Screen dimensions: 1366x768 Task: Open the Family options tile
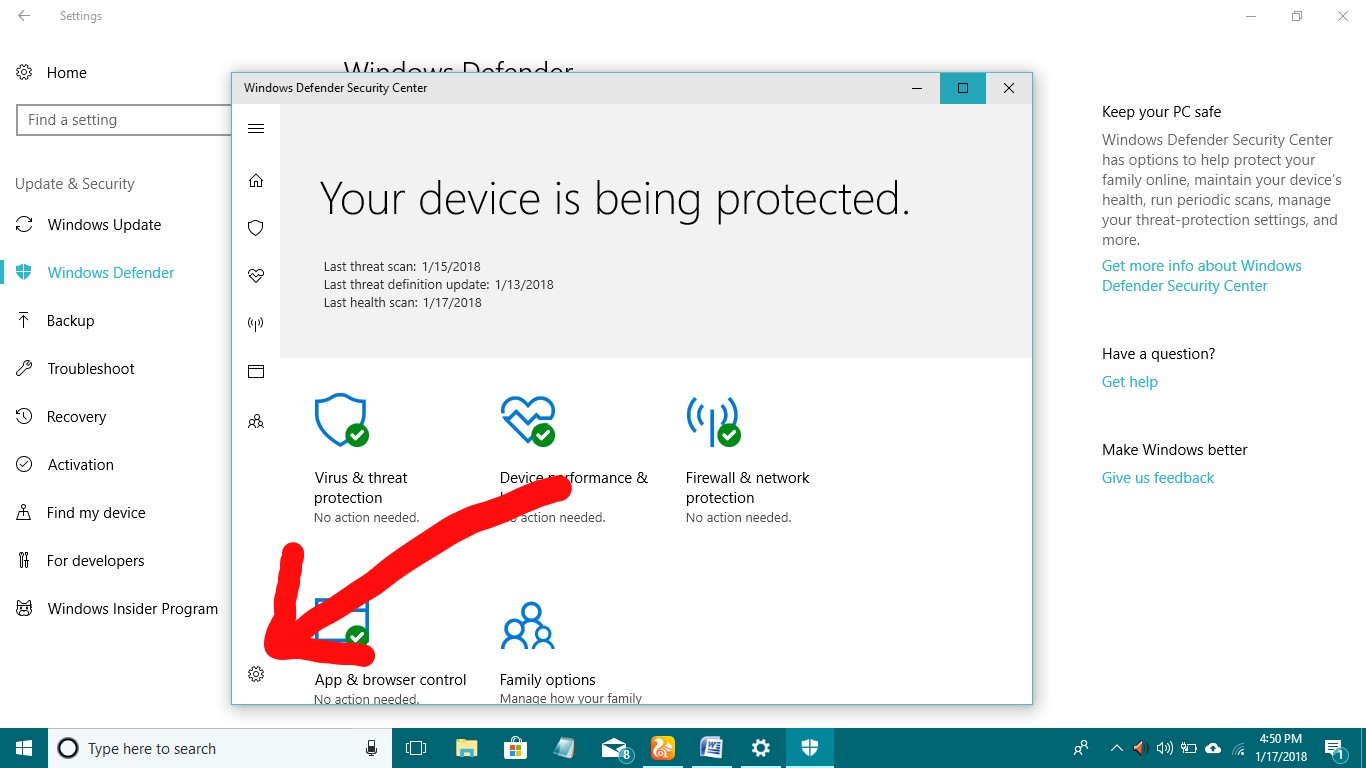(x=571, y=652)
